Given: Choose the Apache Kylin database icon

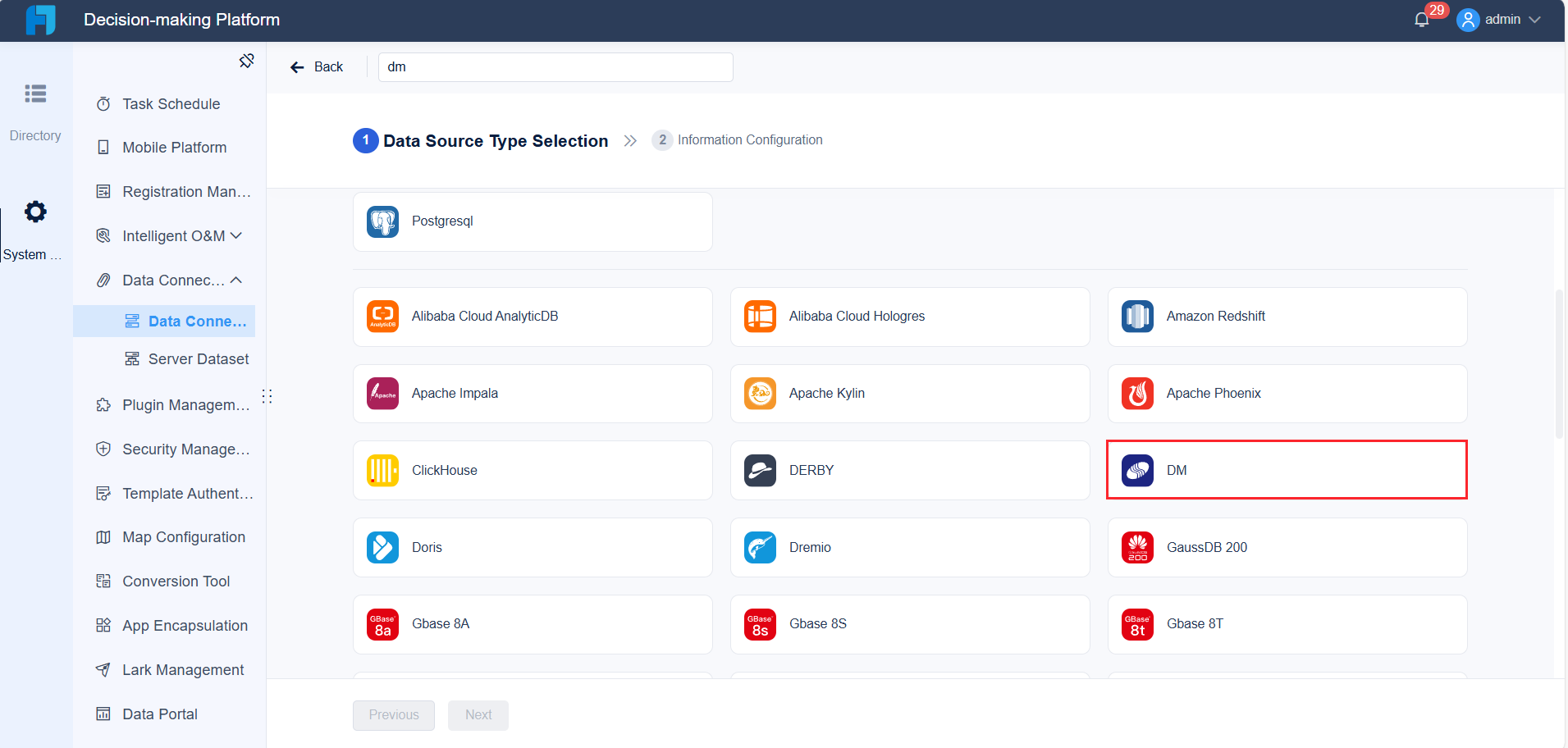Looking at the screenshot, I should [759, 393].
